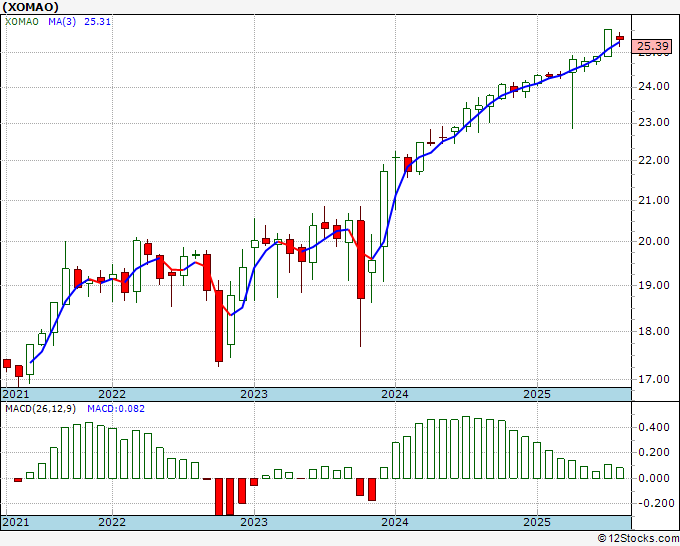Click the MACD:0.082 value label
This screenshot has width=680, height=546.
pos(116,409)
